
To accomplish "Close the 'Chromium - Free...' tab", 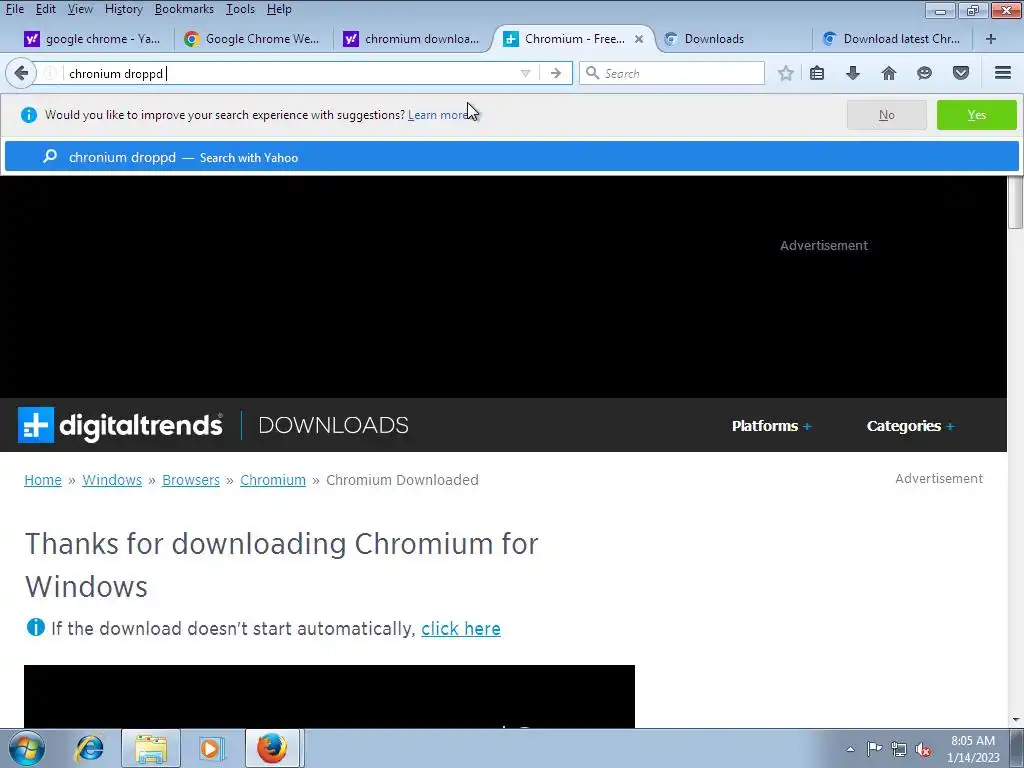I will pyautogui.click(x=639, y=39).
